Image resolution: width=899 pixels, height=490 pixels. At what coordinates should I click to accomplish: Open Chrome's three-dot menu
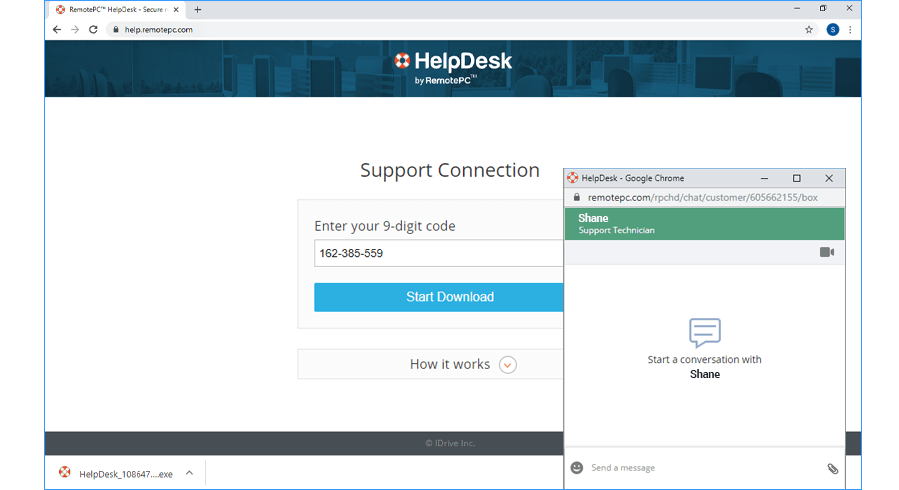coord(851,30)
